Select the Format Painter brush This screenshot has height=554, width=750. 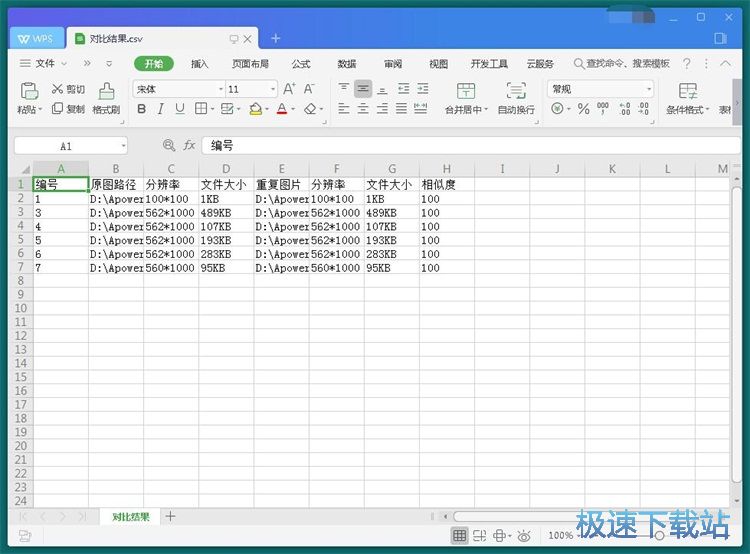106,91
